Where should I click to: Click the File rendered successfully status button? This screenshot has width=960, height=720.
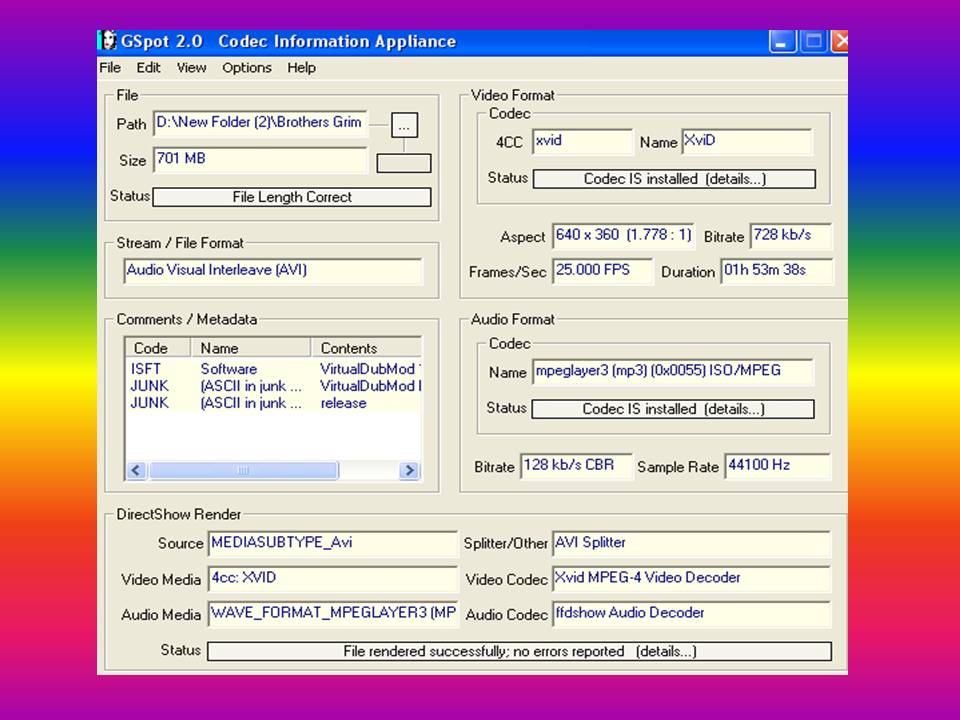click(519, 651)
